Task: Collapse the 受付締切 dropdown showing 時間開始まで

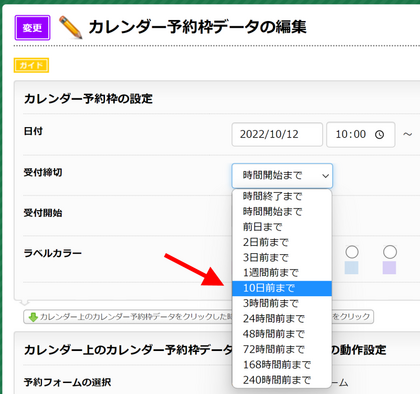Action: coord(282,175)
